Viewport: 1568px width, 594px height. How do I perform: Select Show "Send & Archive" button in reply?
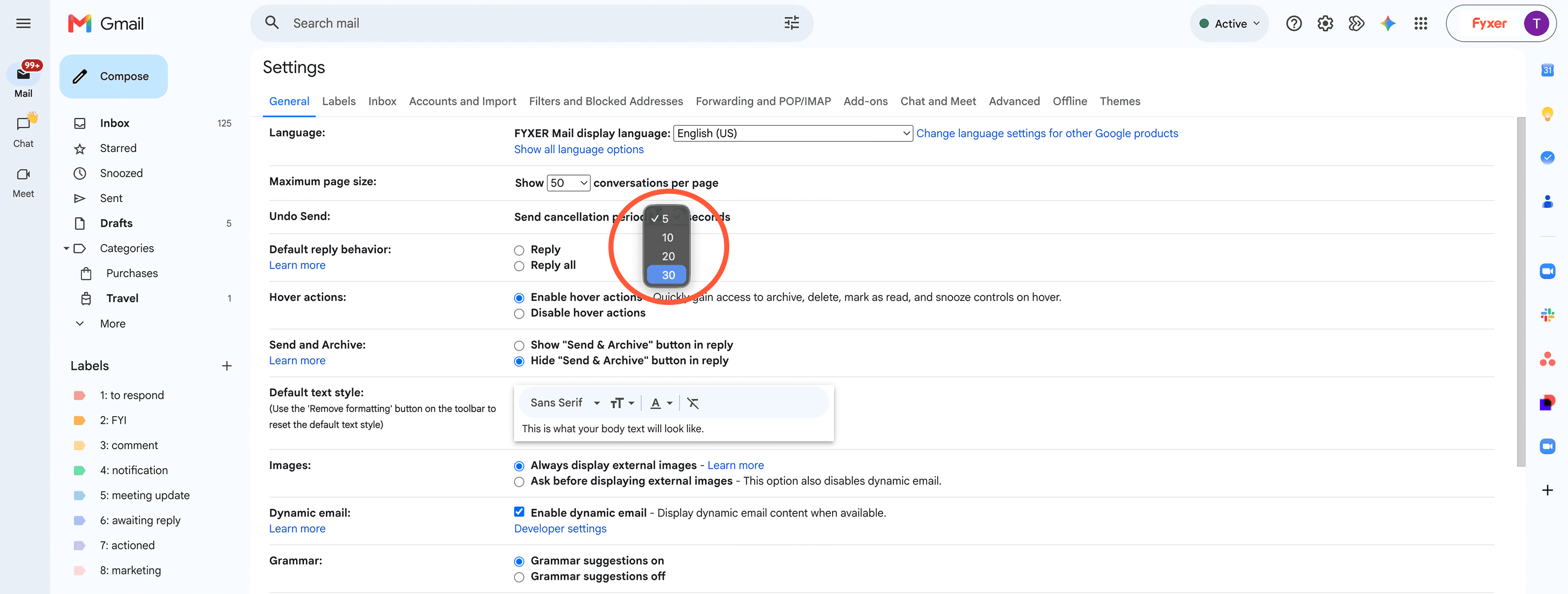[519, 346]
